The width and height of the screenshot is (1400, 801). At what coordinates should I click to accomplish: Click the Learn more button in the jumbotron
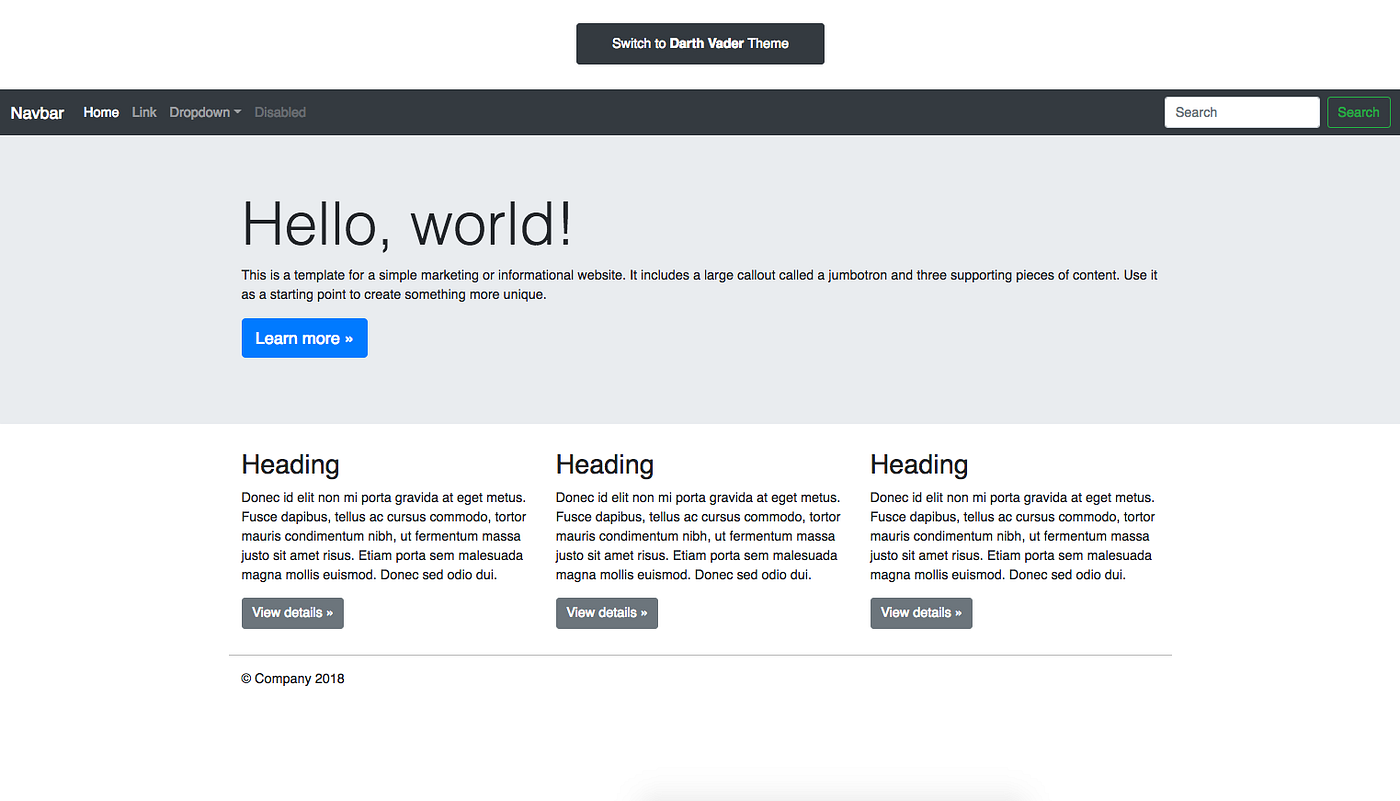(304, 338)
